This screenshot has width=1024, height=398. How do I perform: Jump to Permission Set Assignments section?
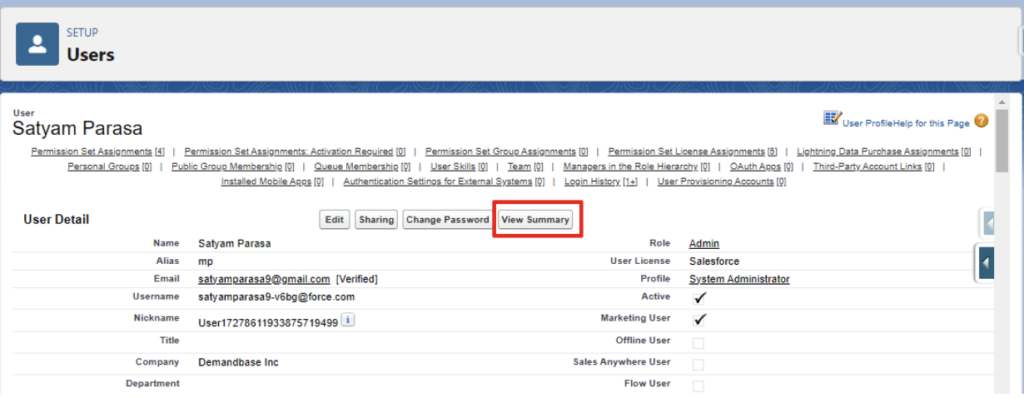pos(91,151)
